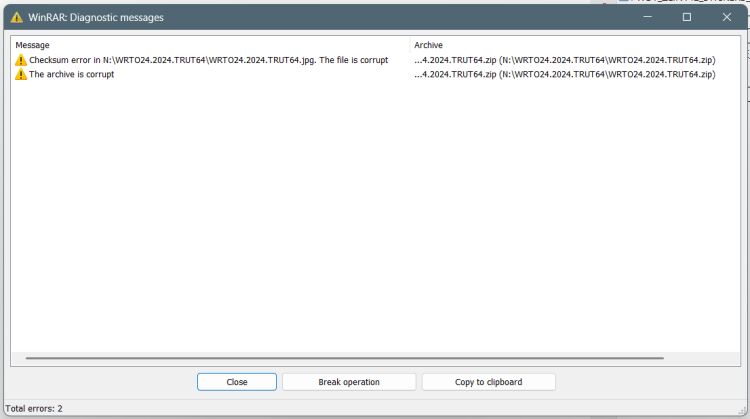
Task: Click the Message column header
Action: tap(33, 45)
